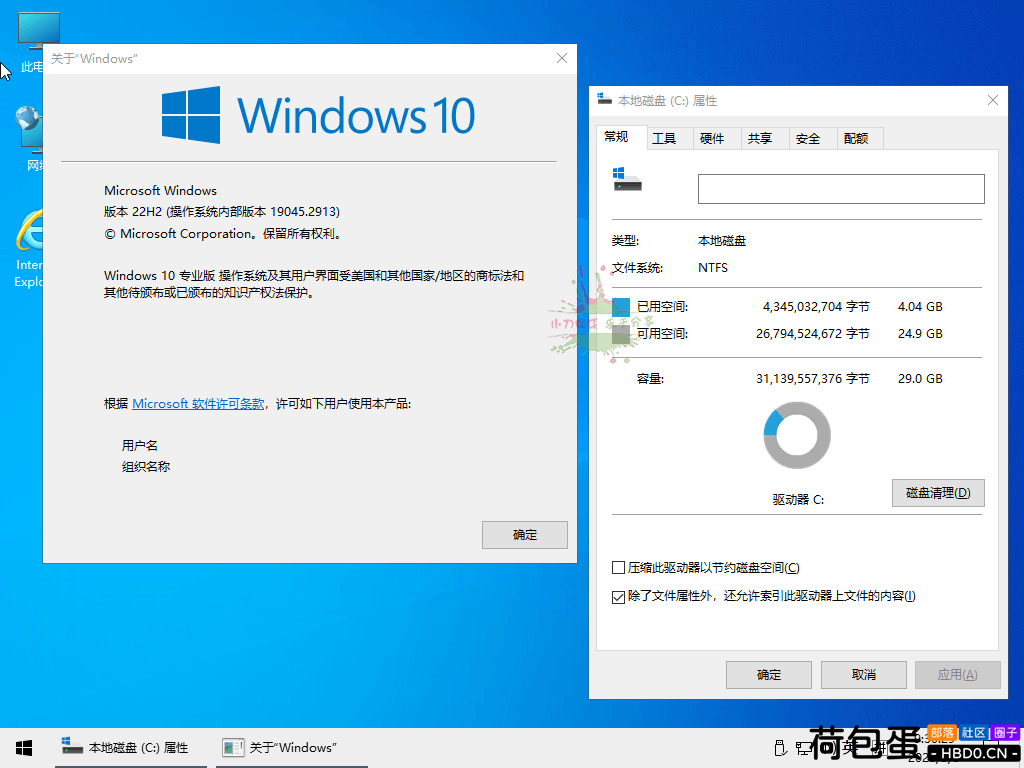The width and height of the screenshot is (1024, 768).
Task: Launch Internet Explorer desktop icon
Action: (29, 248)
